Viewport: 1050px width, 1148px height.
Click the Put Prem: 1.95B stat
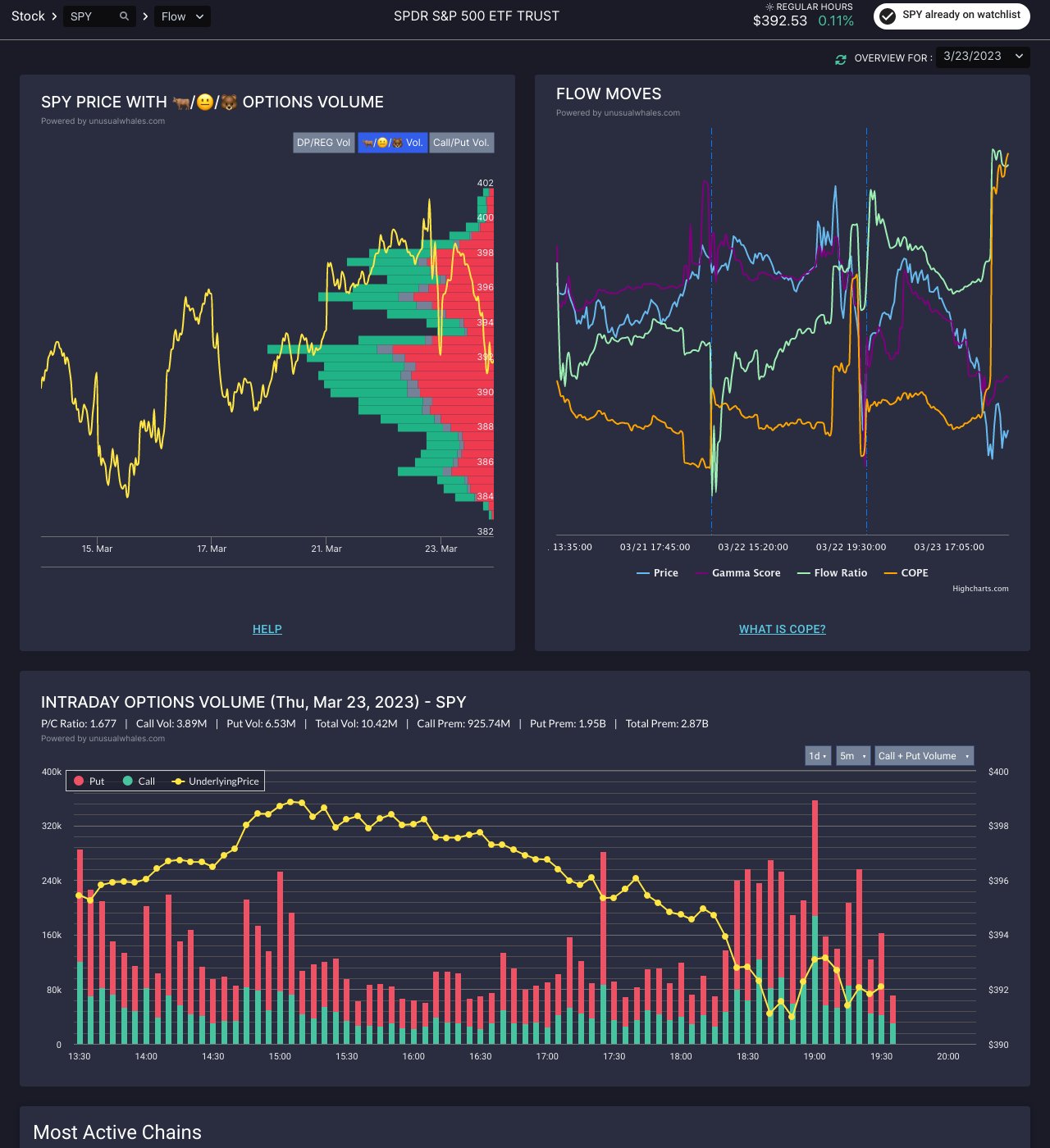pyautogui.click(x=568, y=724)
